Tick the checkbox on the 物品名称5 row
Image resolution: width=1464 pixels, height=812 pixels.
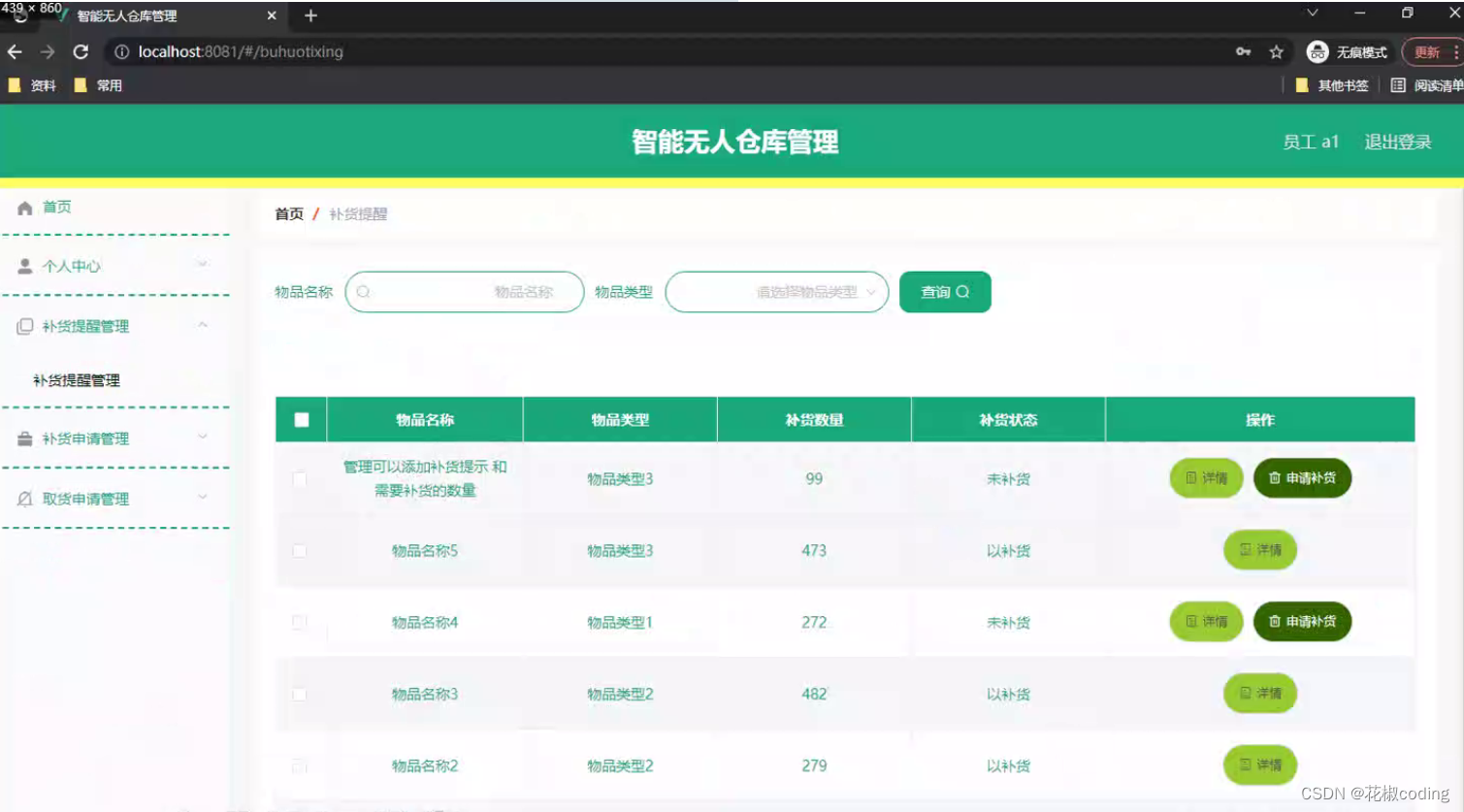click(x=301, y=550)
